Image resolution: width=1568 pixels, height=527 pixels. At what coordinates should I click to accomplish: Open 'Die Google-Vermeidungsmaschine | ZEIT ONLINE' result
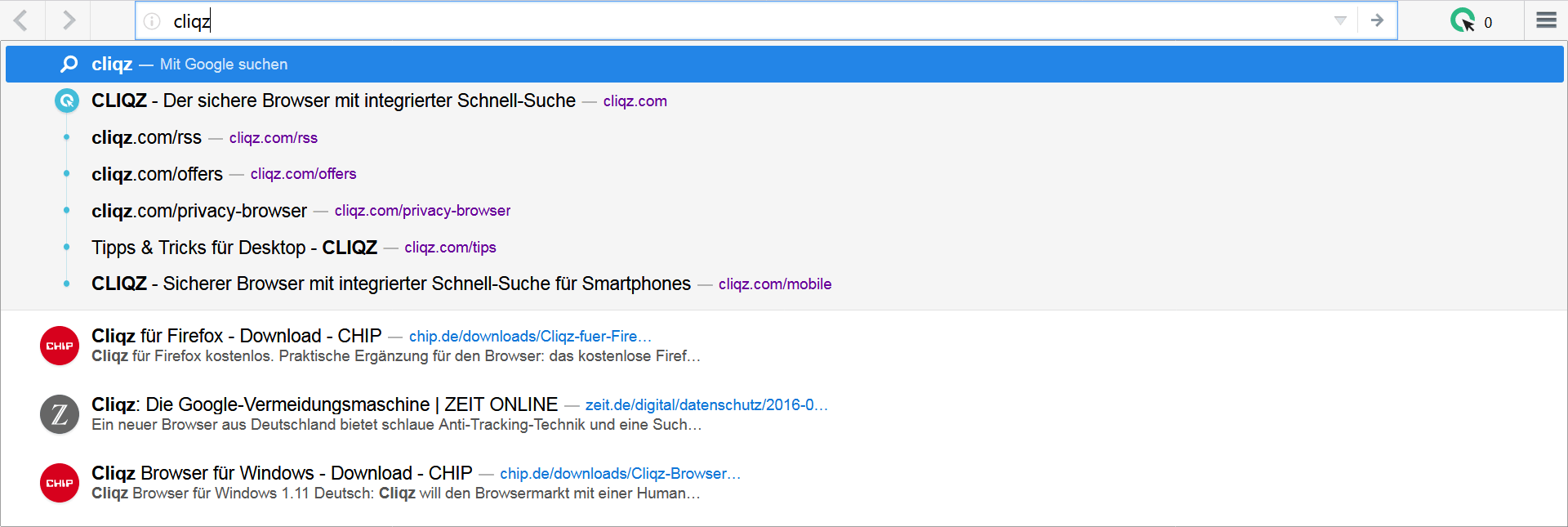(325, 404)
